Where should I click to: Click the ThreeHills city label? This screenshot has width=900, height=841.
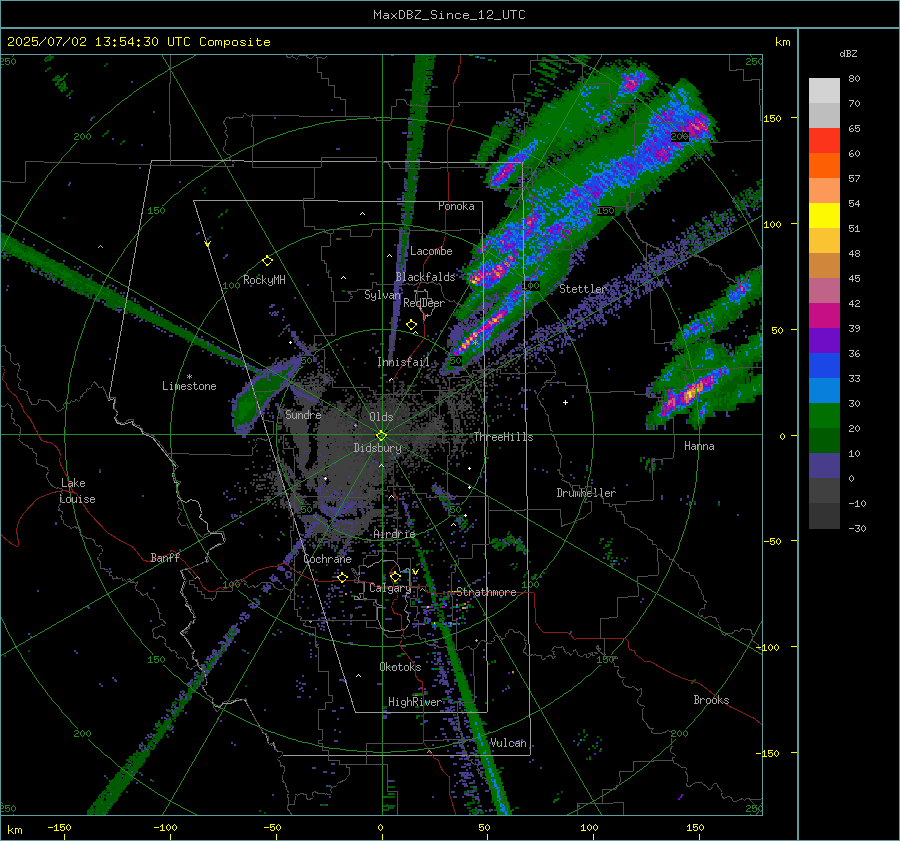tap(503, 437)
